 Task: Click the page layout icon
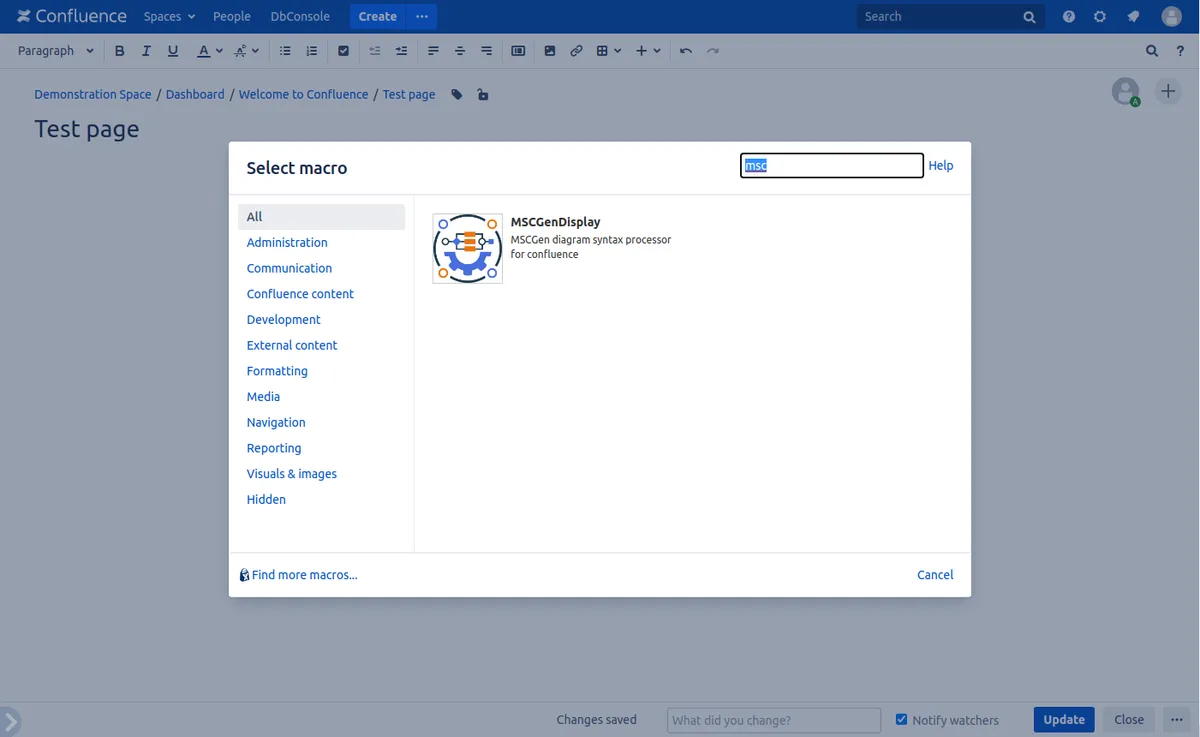click(x=518, y=51)
